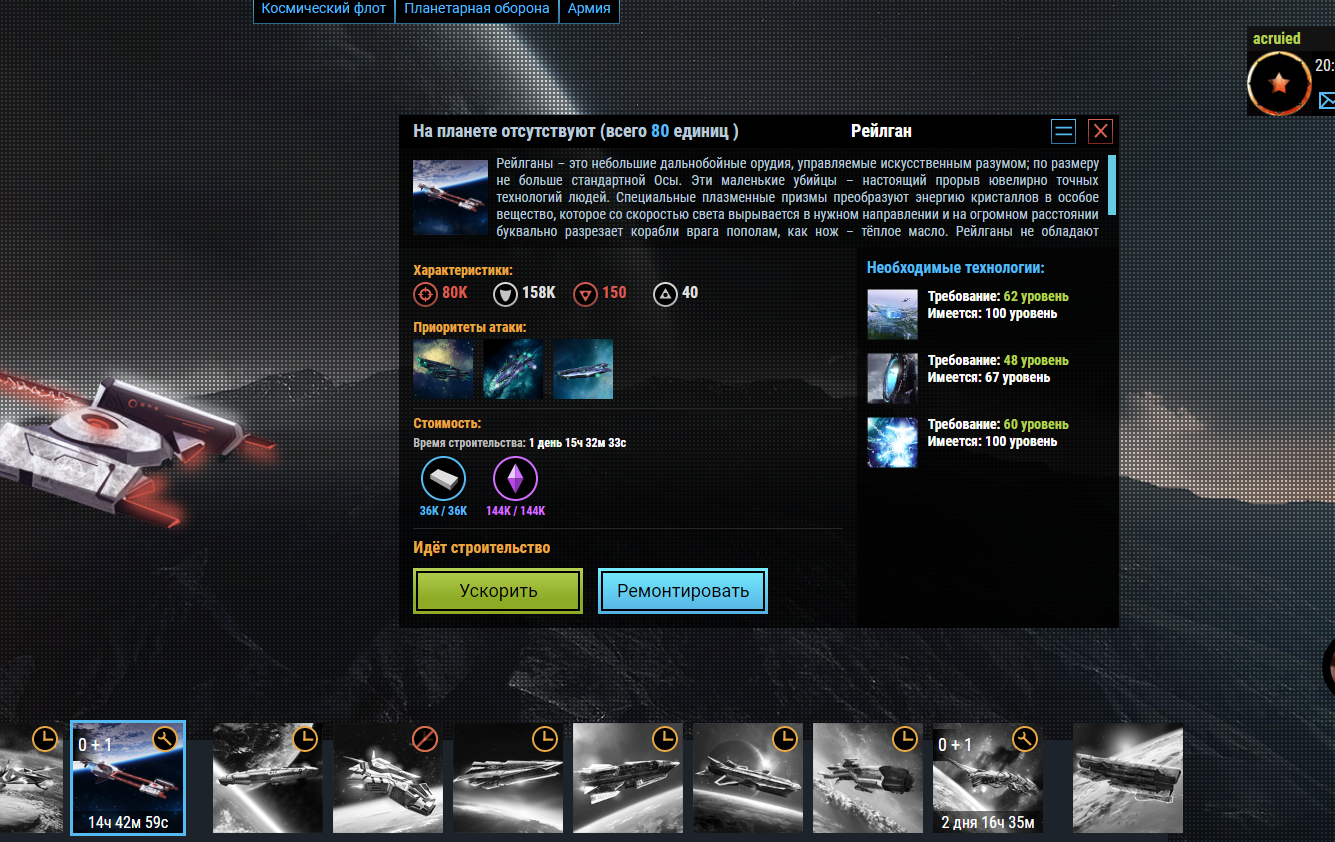
Task: Click the red crosshair attack icon (80K)
Action: (x=426, y=294)
